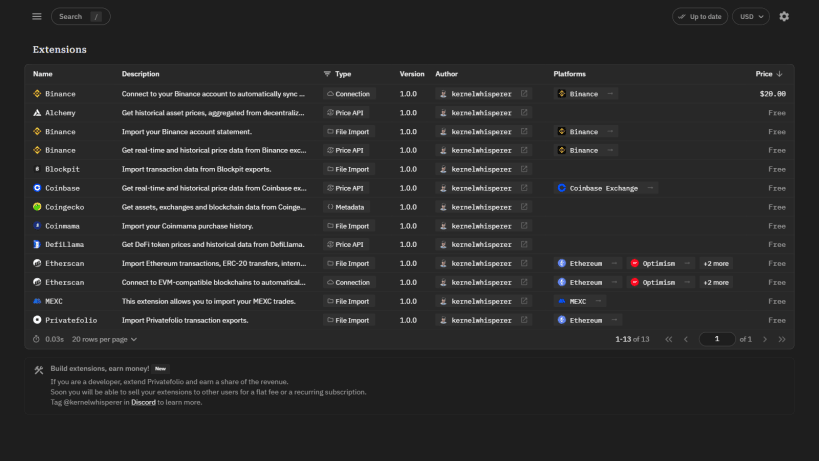819x461 pixels.
Task: Jump to the first page arrow
Action: [669, 339]
